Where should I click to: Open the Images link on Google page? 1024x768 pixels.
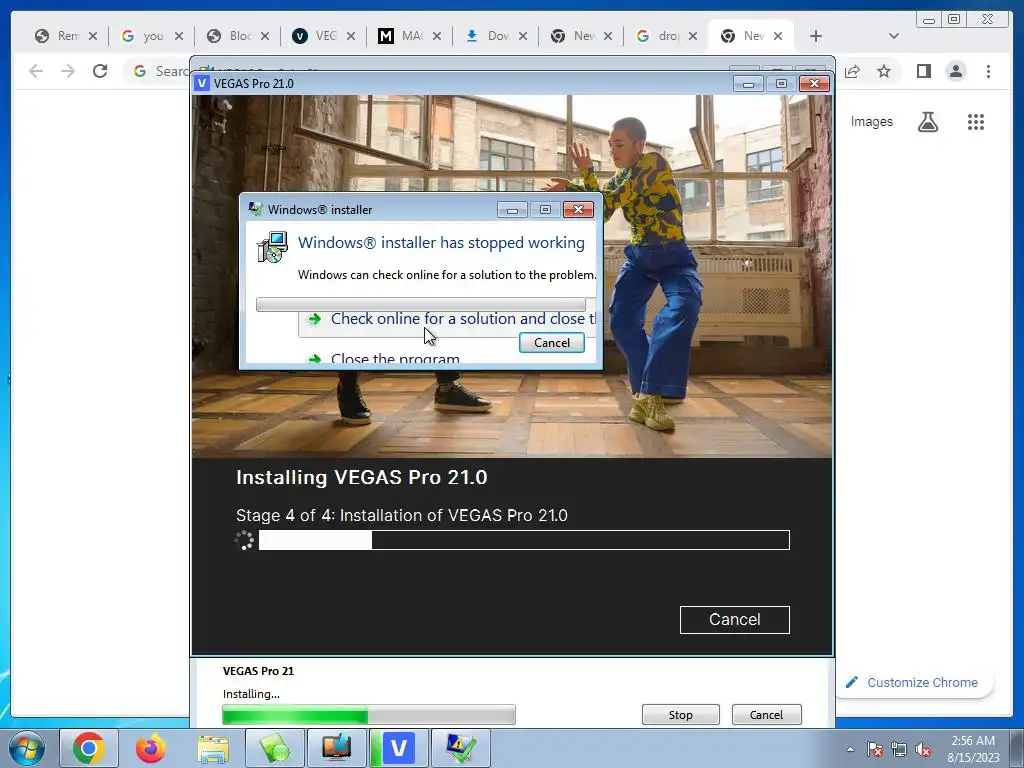pos(871,121)
